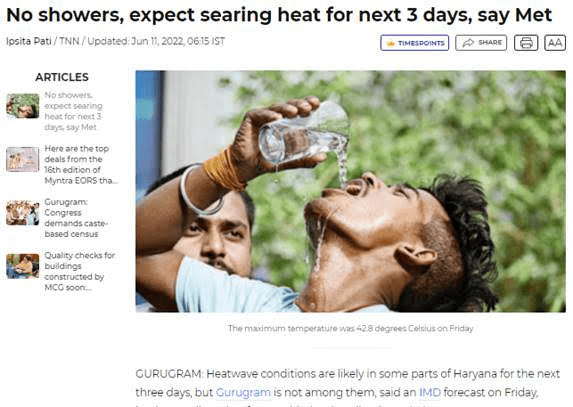Open 'Quality checks for buildings' MCG article
Viewport: 573px width, 407px height.
coord(79,271)
